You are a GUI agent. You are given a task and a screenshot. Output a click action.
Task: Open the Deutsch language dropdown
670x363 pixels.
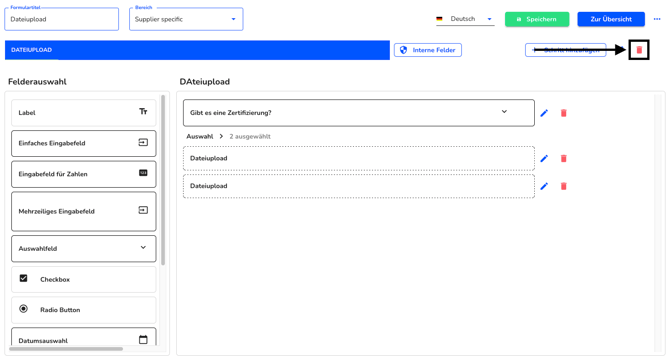coord(465,19)
